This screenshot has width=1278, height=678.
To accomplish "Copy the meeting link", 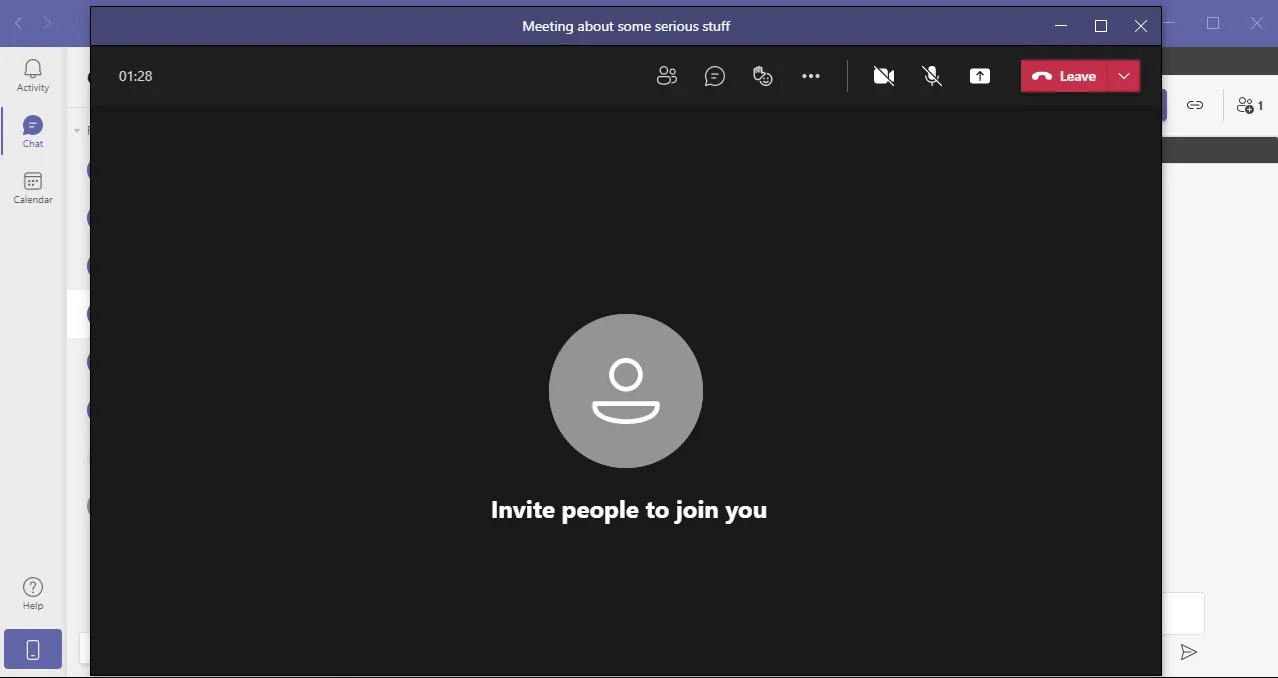I will (x=1195, y=104).
